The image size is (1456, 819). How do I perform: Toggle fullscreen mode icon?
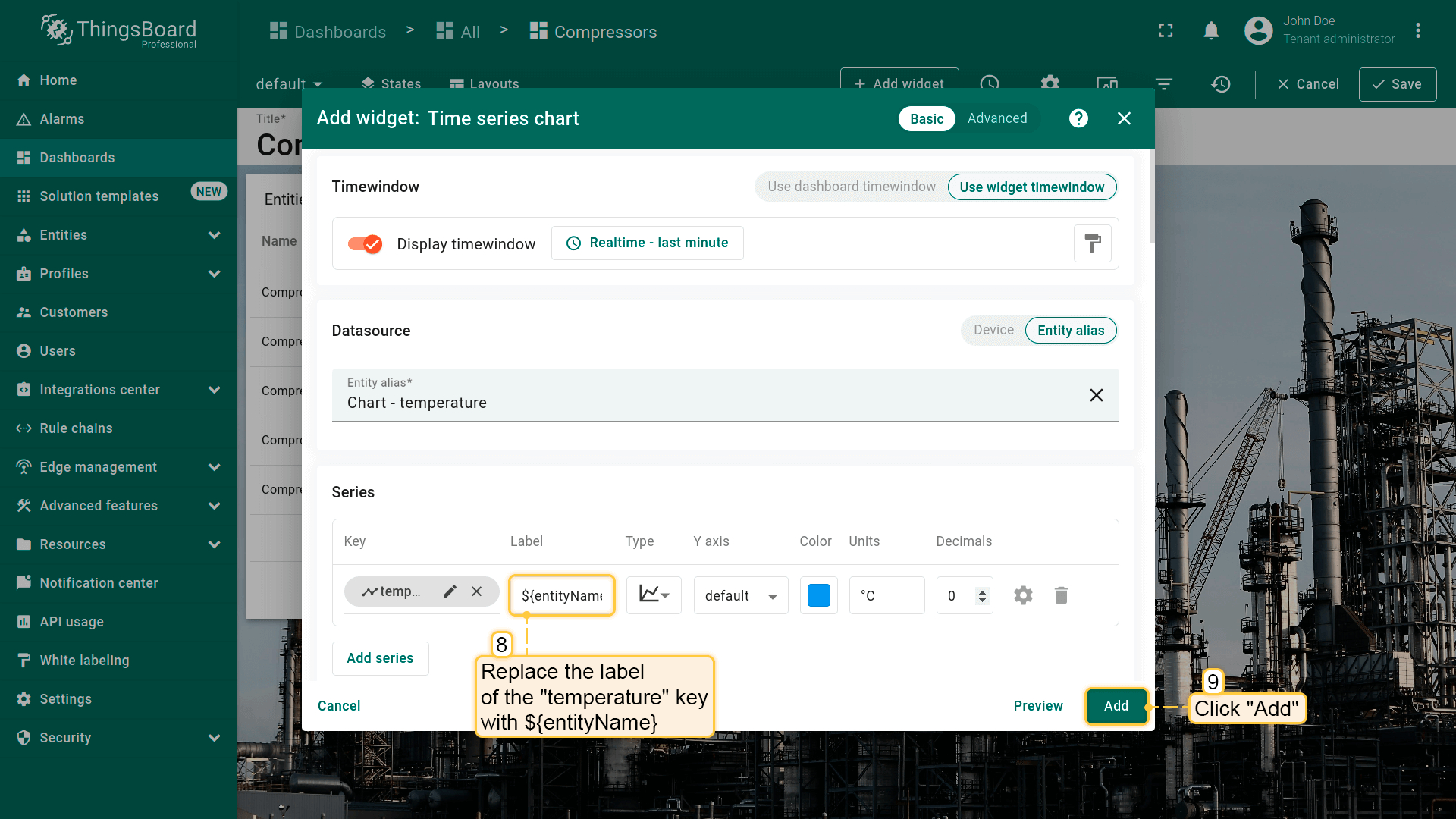pos(1166,31)
